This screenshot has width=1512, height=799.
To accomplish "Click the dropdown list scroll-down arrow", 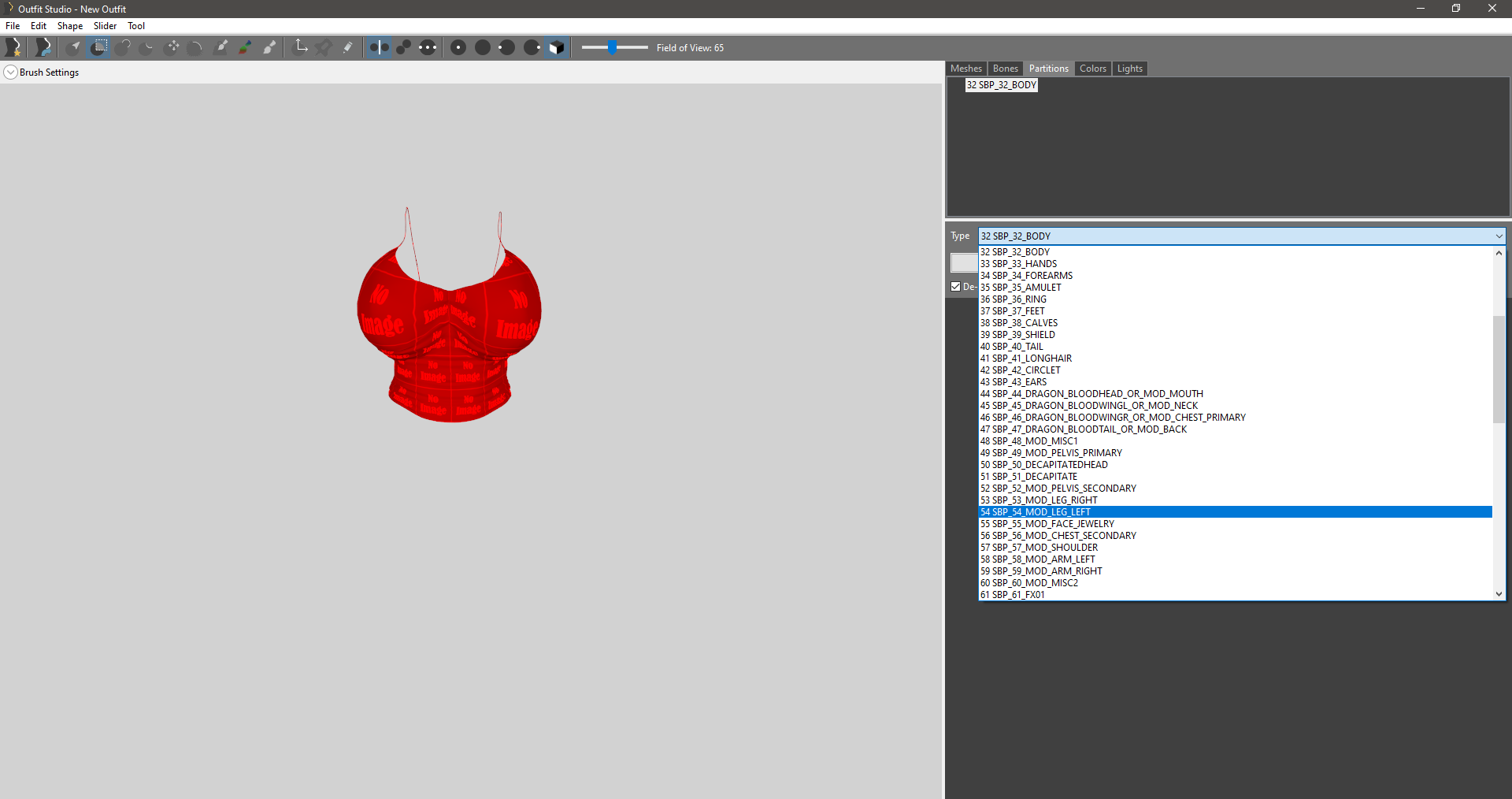I will [1499, 594].
